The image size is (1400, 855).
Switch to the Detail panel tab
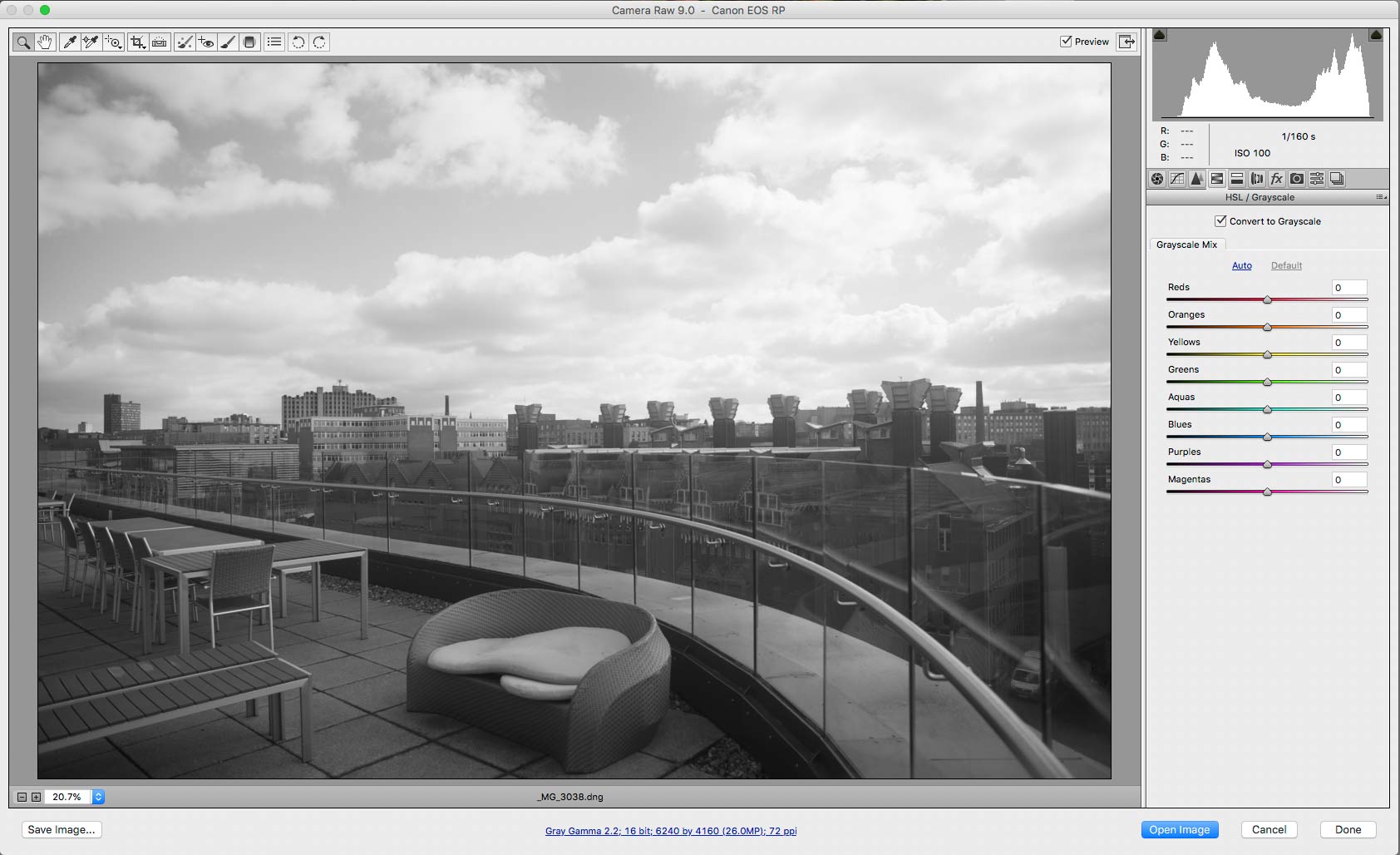[x=1197, y=179]
